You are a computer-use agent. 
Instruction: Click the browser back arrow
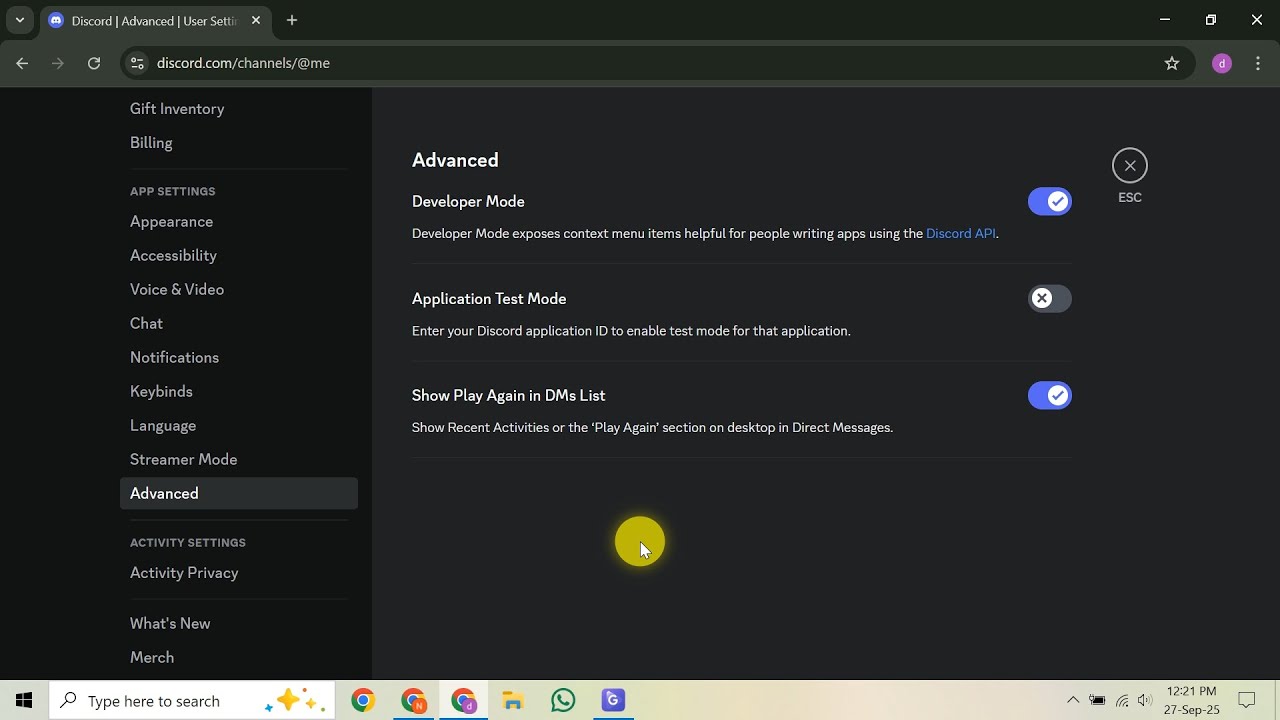coord(22,63)
